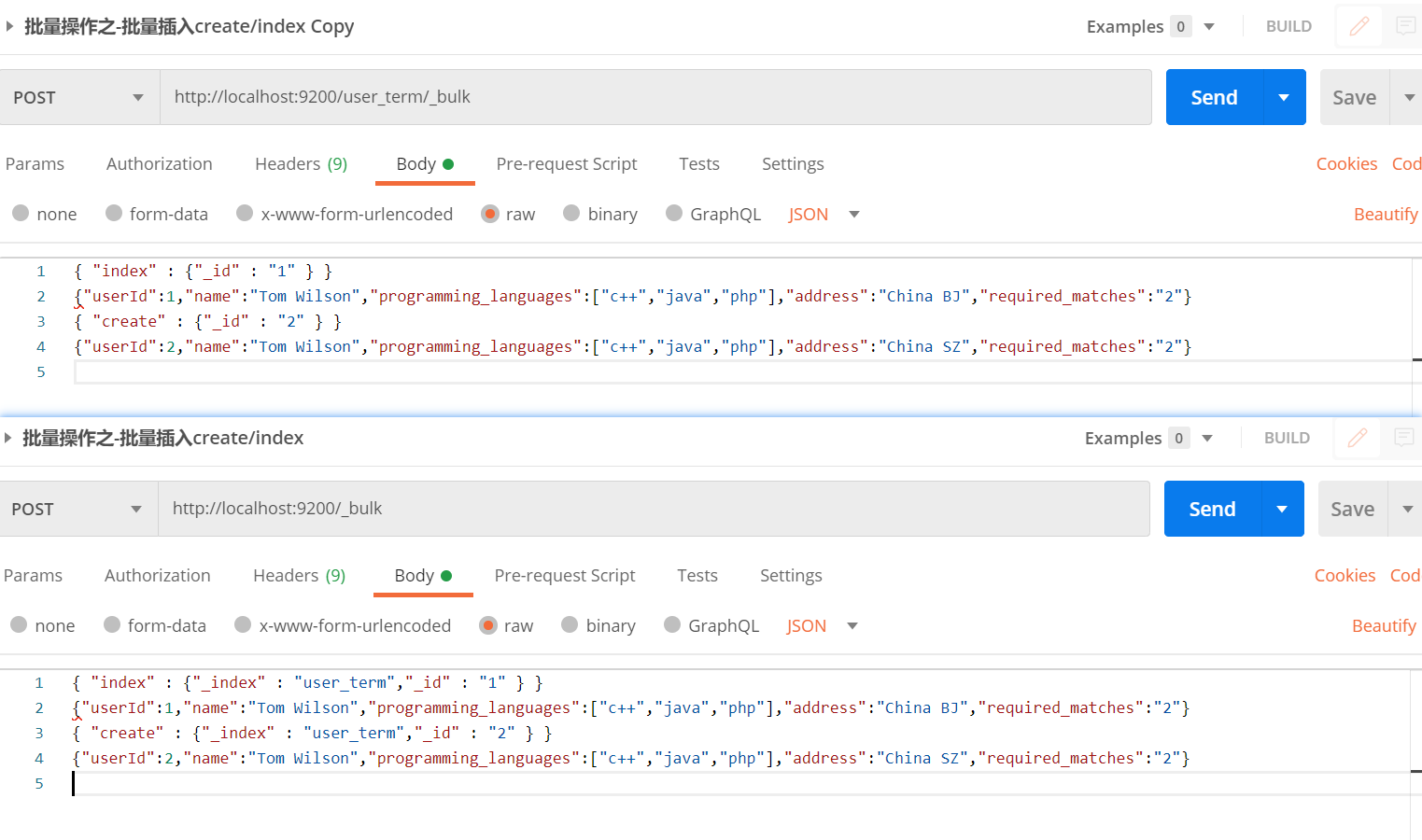The width and height of the screenshot is (1422, 840).
Task: Choose x-www-form-urlencoded in bottom request
Action: click(x=243, y=625)
